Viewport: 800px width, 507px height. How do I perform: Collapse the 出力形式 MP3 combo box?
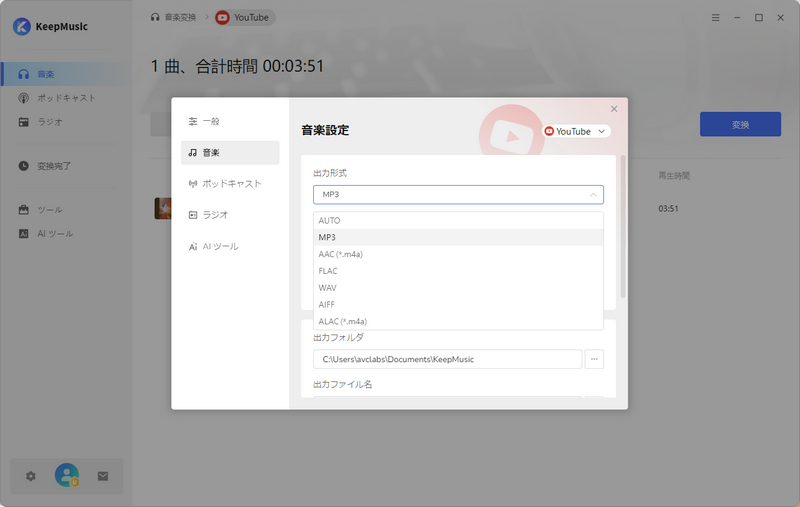coord(458,194)
